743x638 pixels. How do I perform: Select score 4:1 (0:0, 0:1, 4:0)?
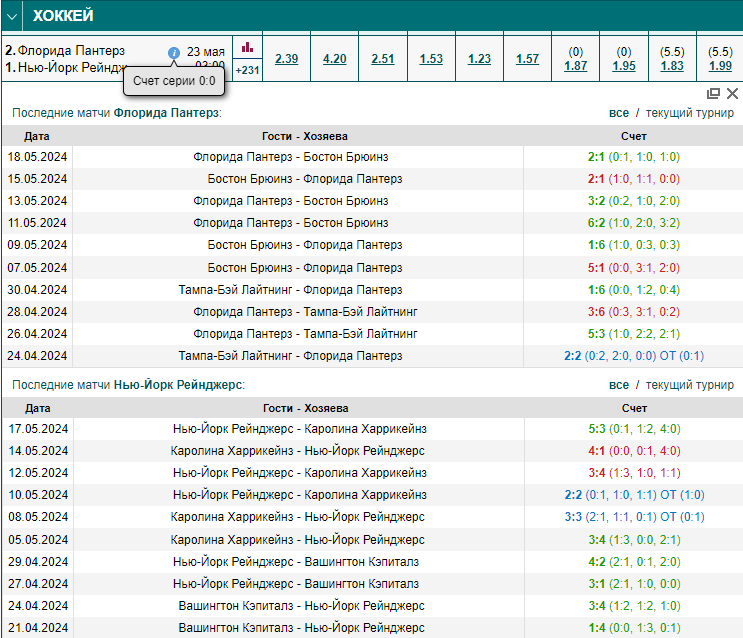(634, 451)
